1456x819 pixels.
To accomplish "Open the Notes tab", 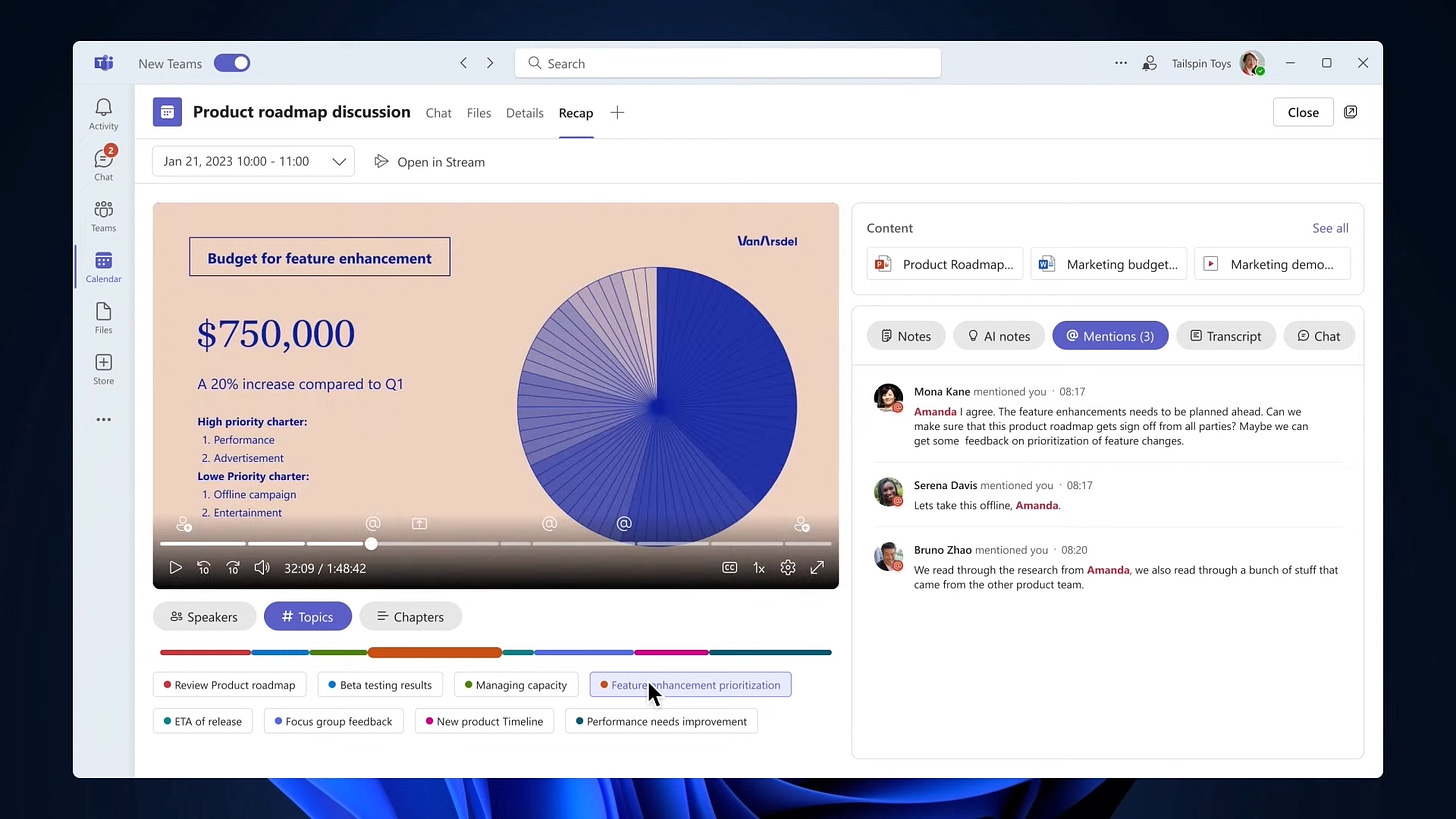I will coord(905,336).
